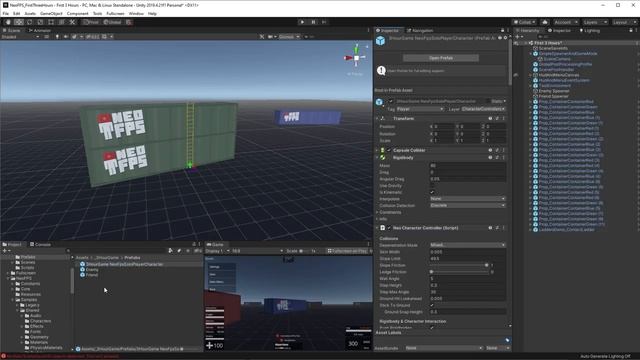Open the Window menu
The height and width of the screenshot is (360, 640).
pos(136,13)
